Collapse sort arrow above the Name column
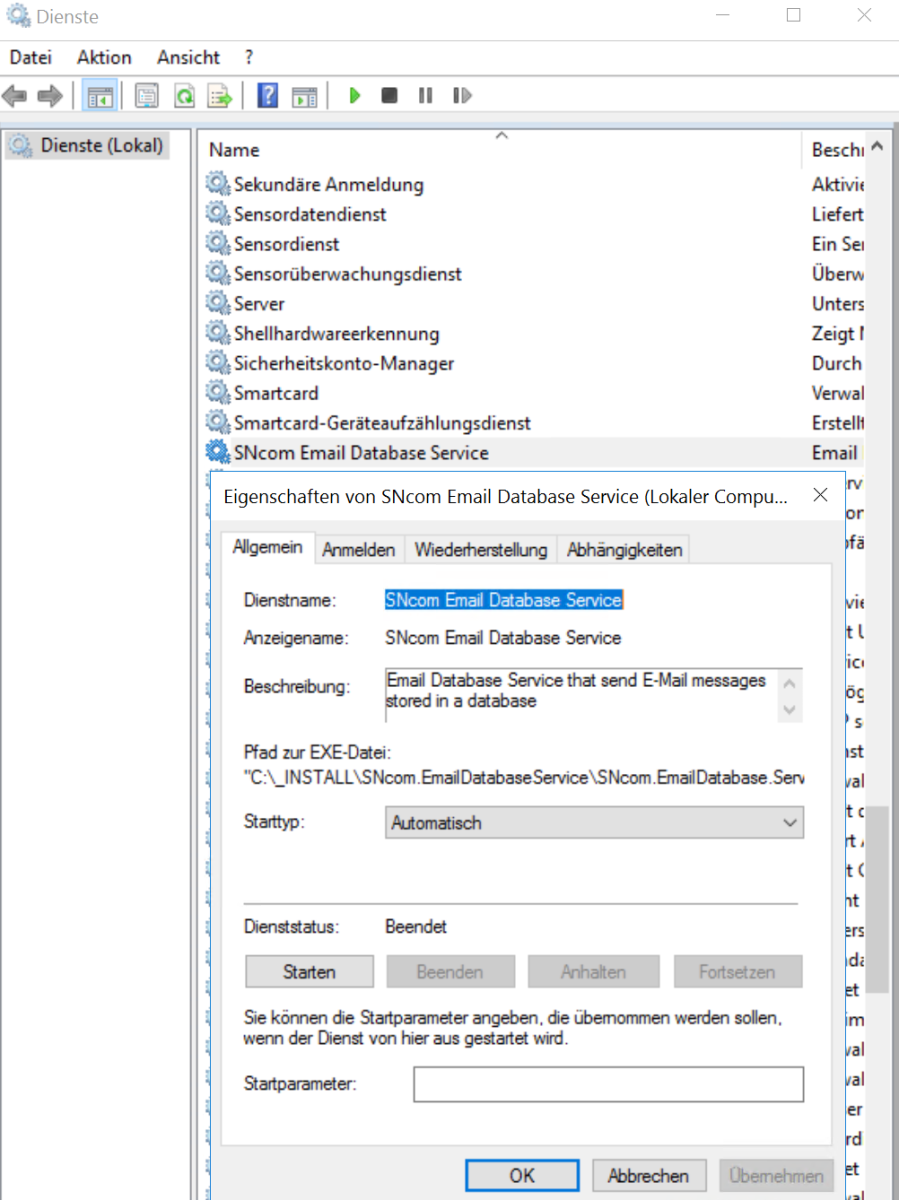Screen dimensions: 899x1200 [502, 135]
